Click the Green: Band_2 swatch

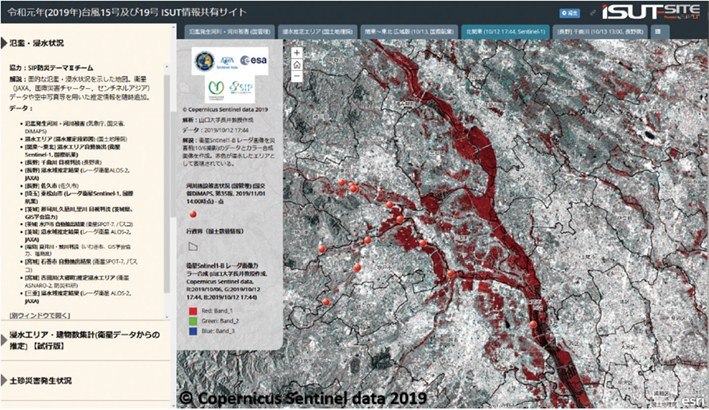point(193,321)
